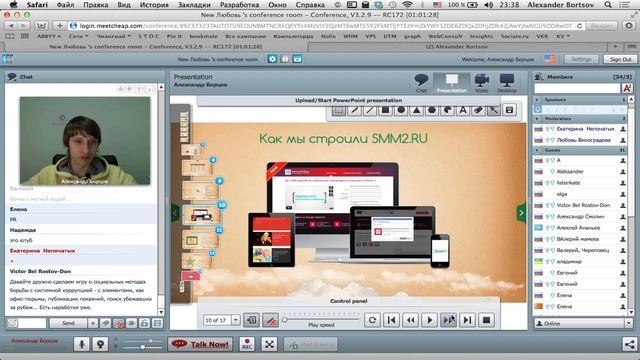Click the lock icon in chat toolbar

(144, 323)
